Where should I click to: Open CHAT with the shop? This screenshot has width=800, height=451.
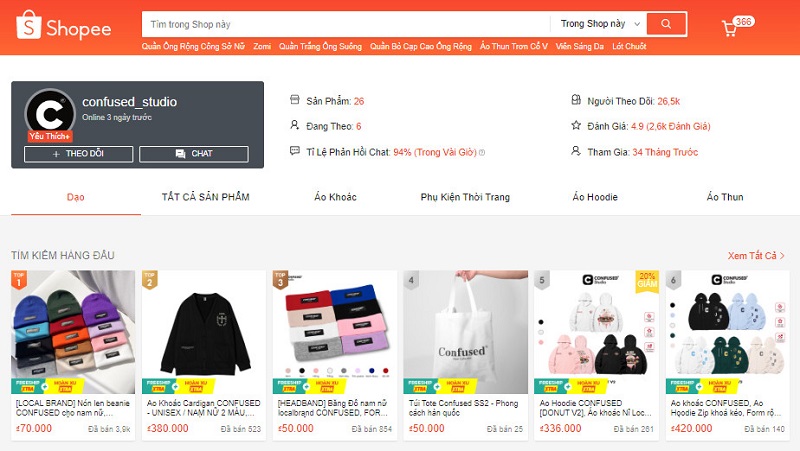(x=194, y=154)
